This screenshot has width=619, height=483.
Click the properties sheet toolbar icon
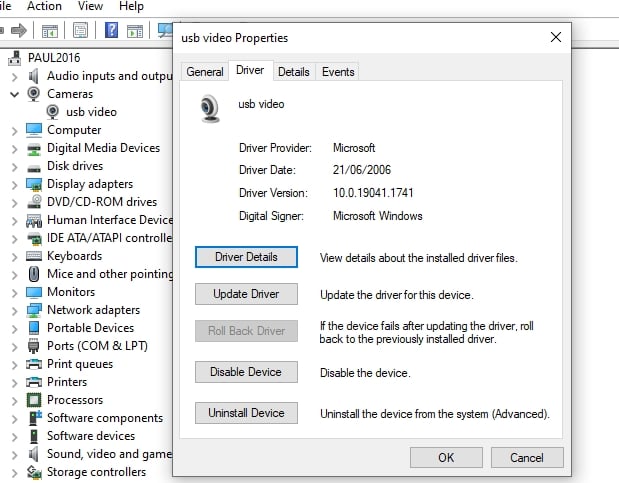point(81,30)
